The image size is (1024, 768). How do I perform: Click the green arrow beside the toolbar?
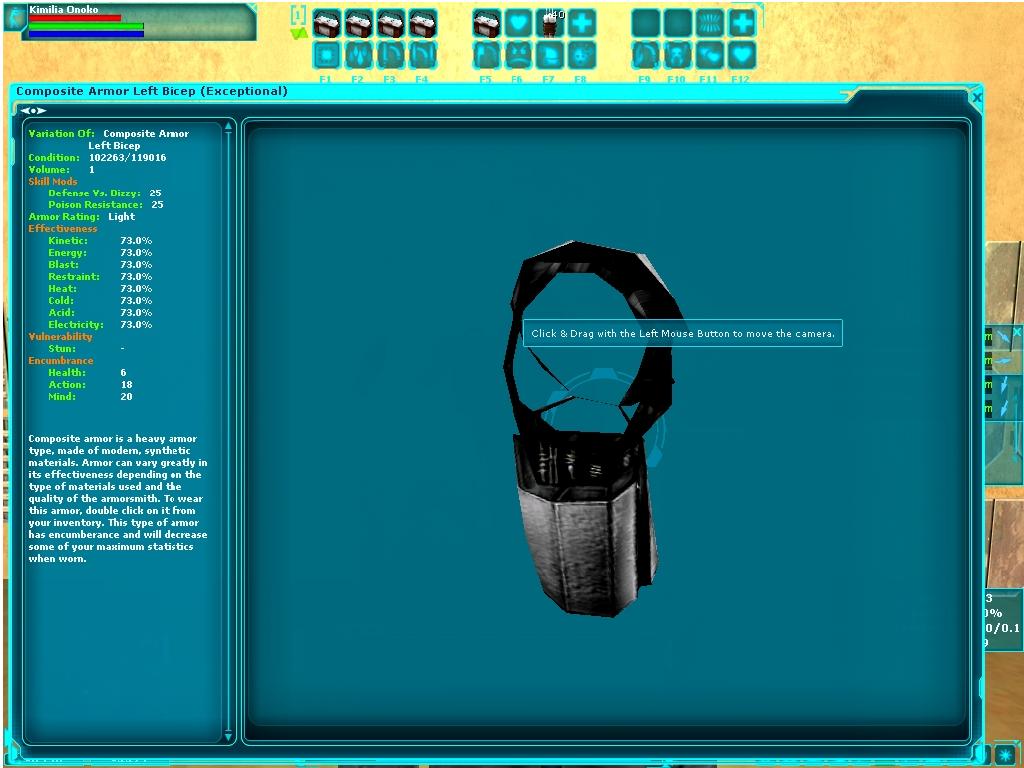tap(299, 33)
